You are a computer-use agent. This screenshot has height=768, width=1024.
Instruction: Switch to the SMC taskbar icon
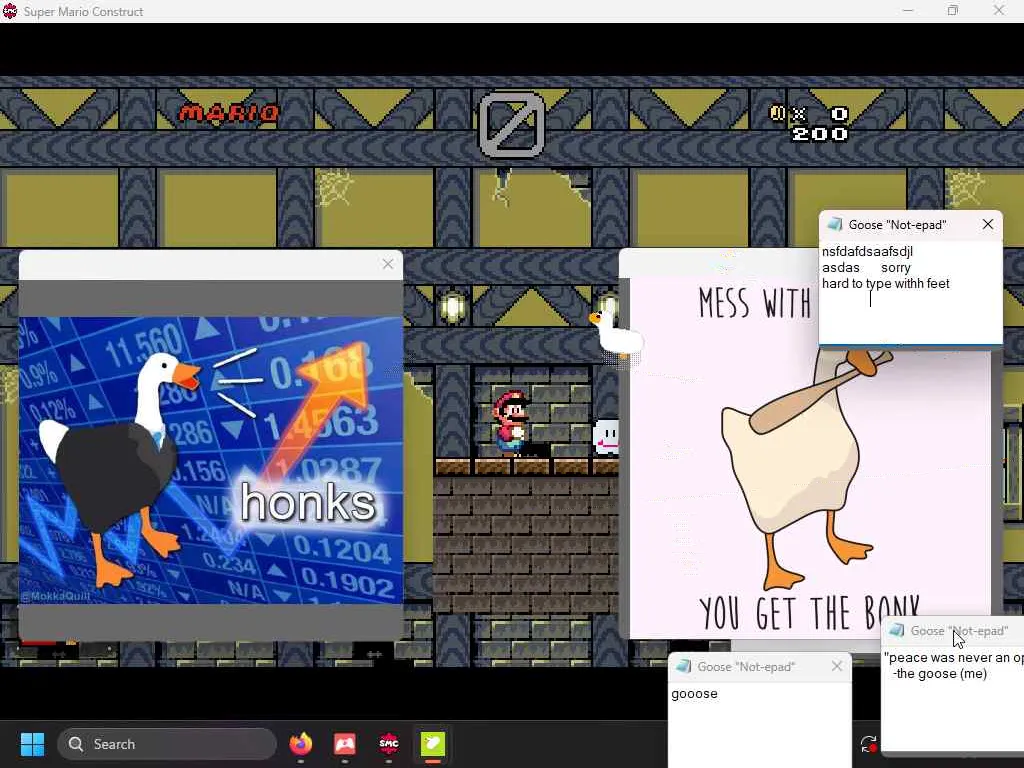pyautogui.click(x=389, y=744)
